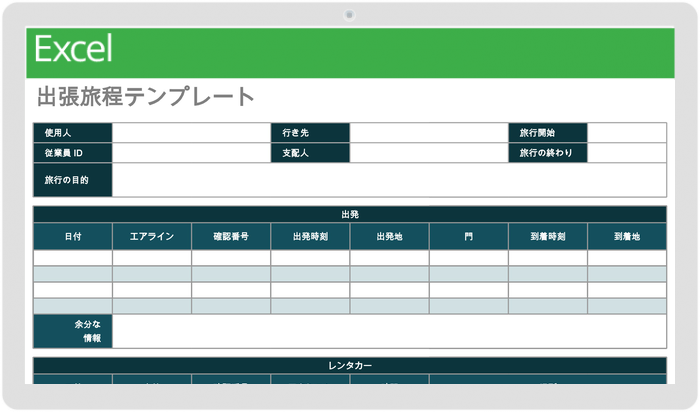700x412 pixels.
Task: Click the input cell beside 支配人
Action: coord(428,153)
